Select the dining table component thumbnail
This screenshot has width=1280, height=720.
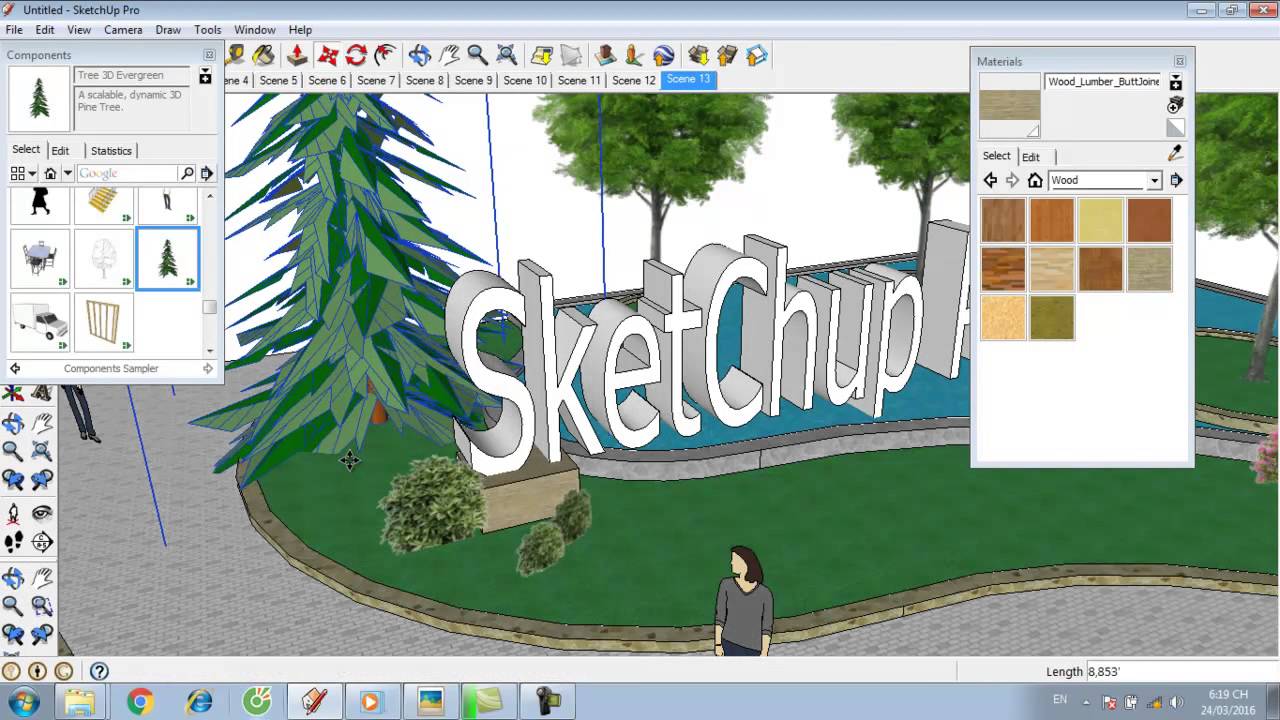(x=41, y=258)
